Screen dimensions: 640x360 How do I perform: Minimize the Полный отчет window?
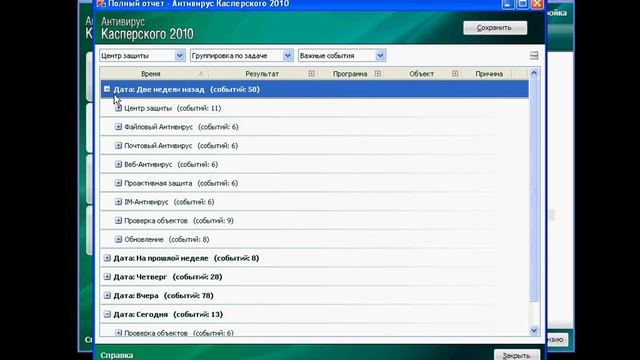coord(508,4)
